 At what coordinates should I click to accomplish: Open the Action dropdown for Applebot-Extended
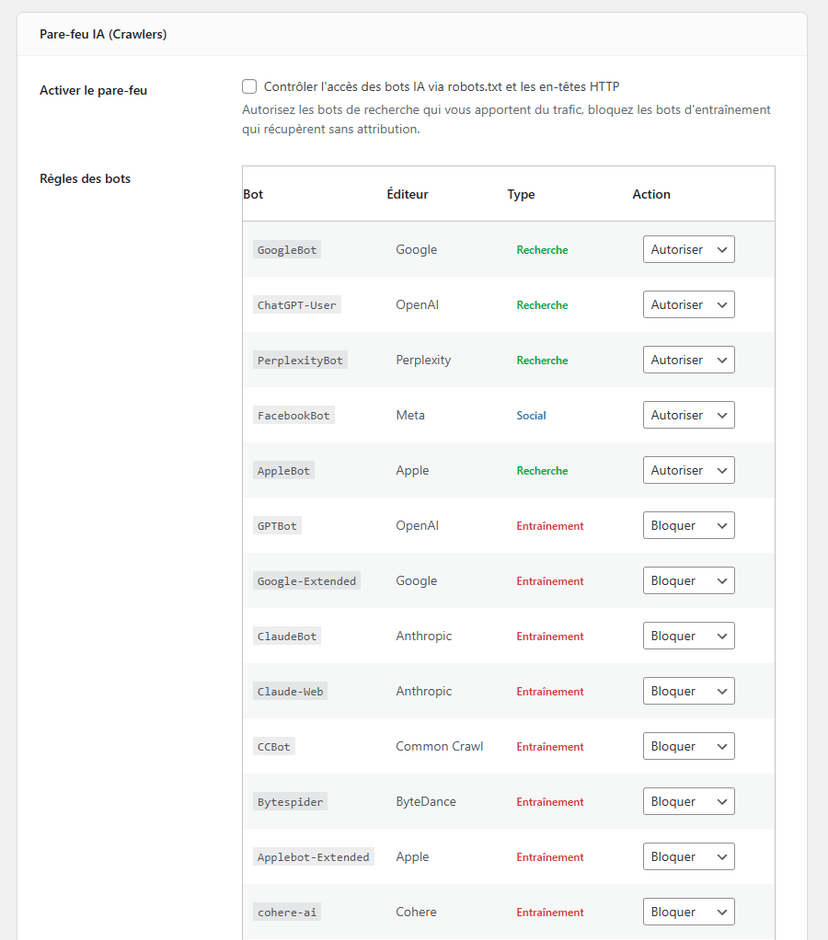coord(688,856)
